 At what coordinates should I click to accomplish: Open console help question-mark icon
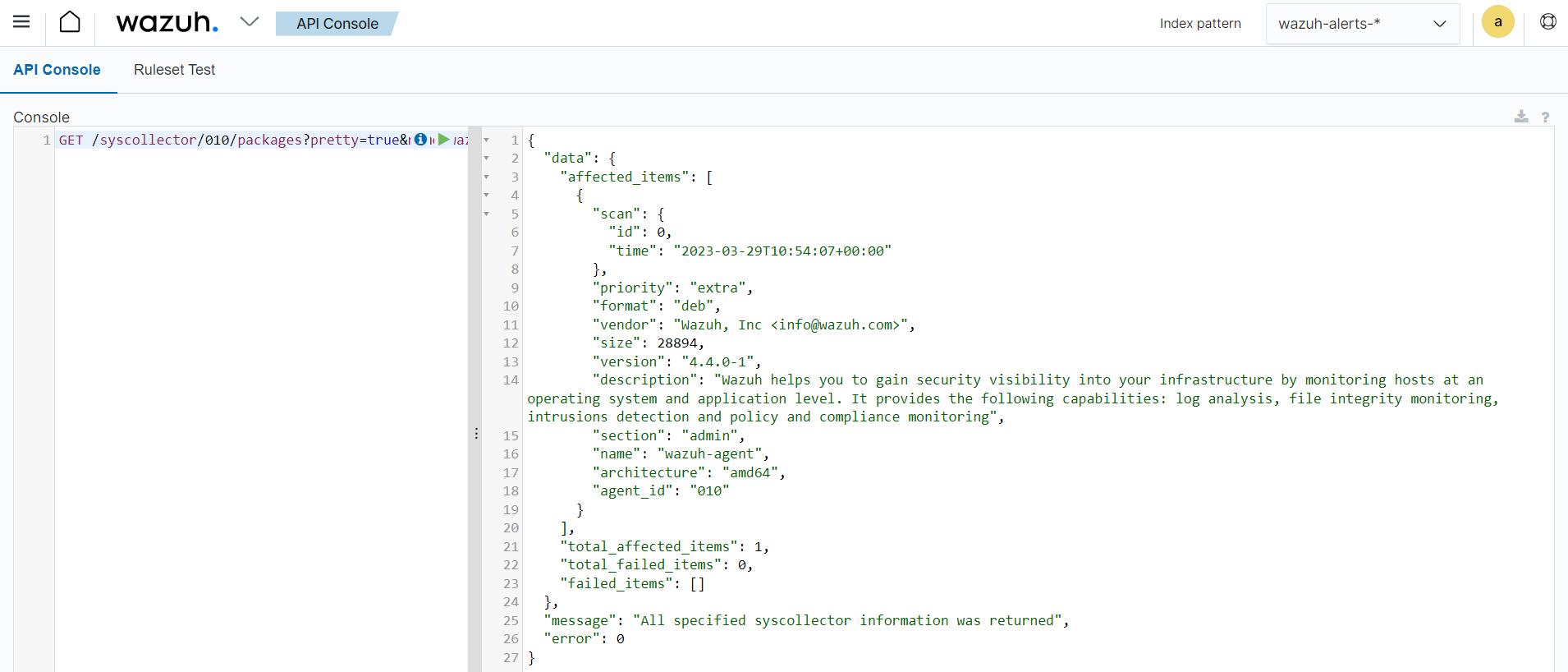click(1545, 117)
